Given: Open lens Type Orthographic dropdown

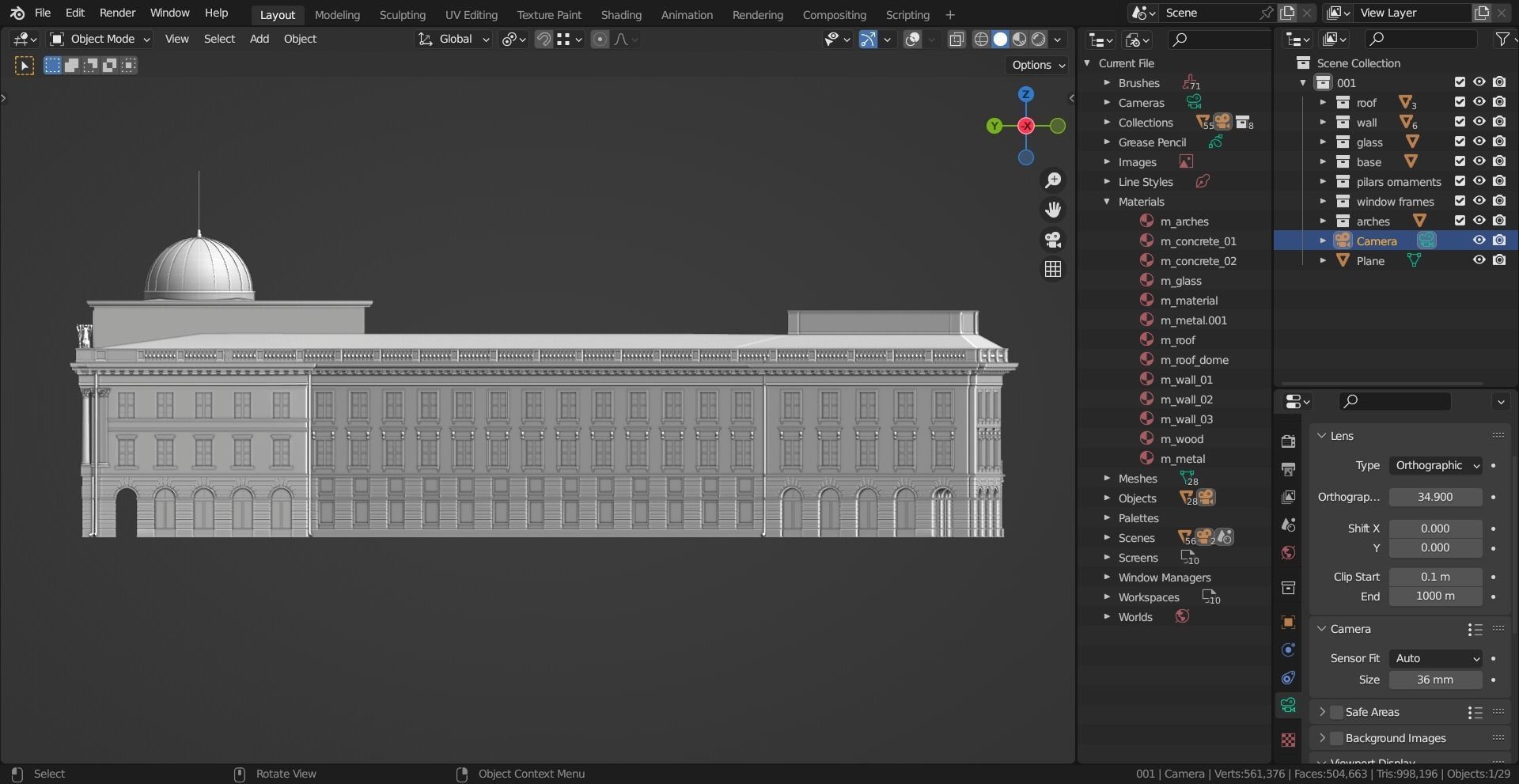Looking at the screenshot, I should (x=1435, y=465).
